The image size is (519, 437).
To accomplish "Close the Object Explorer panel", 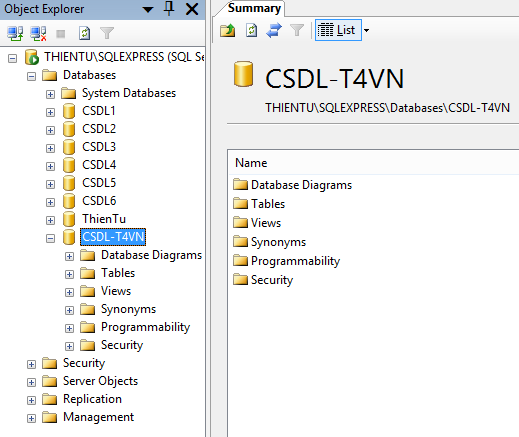I will pyautogui.click(x=192, y=9).
